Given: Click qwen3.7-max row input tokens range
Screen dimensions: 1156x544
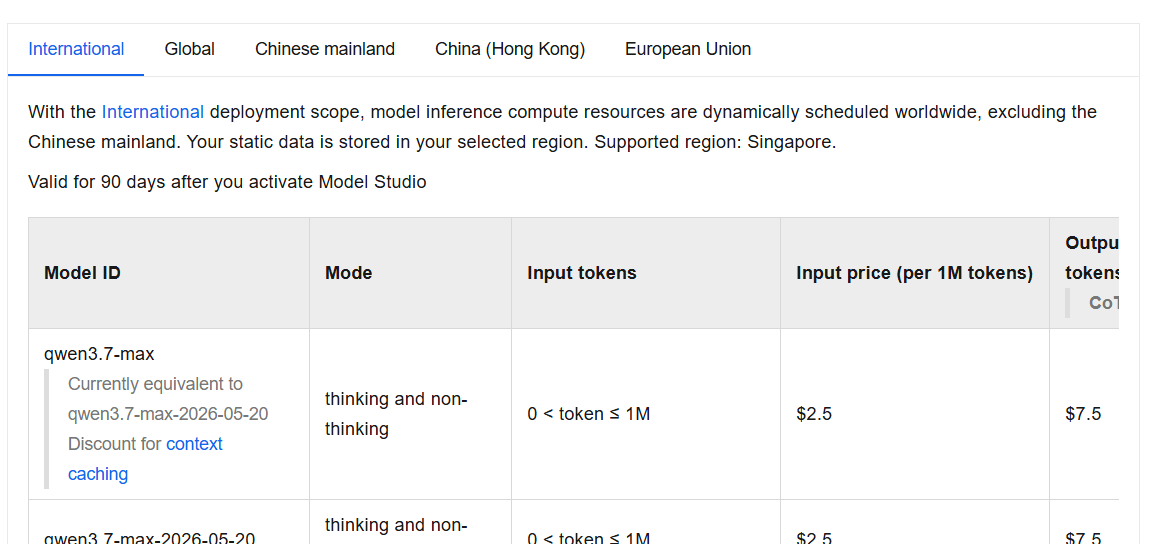Looking at the screenshot, I should click(x=588, y=414).
